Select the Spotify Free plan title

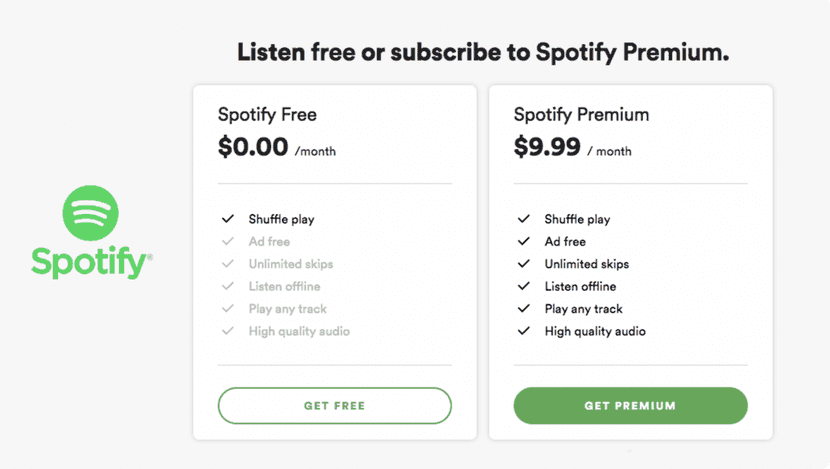coord(267,115)
